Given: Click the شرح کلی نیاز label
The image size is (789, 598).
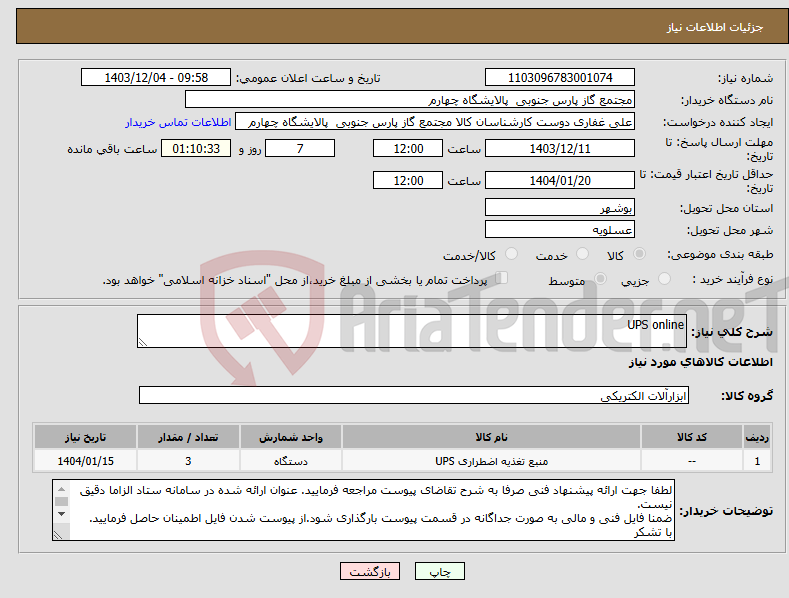Looking at the screenshot, I should [x=732, y=332].
